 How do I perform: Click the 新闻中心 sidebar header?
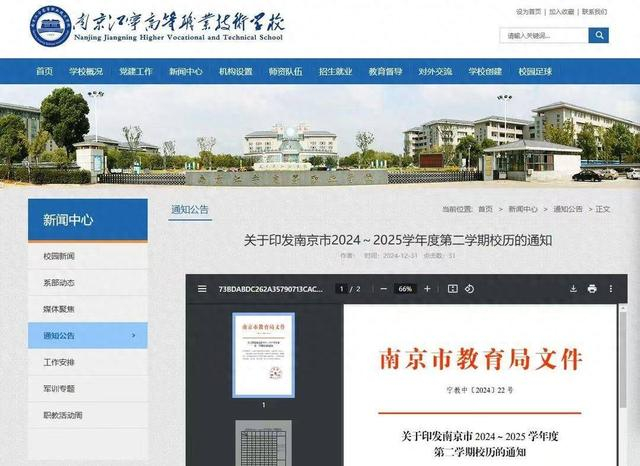click(88, 220)
